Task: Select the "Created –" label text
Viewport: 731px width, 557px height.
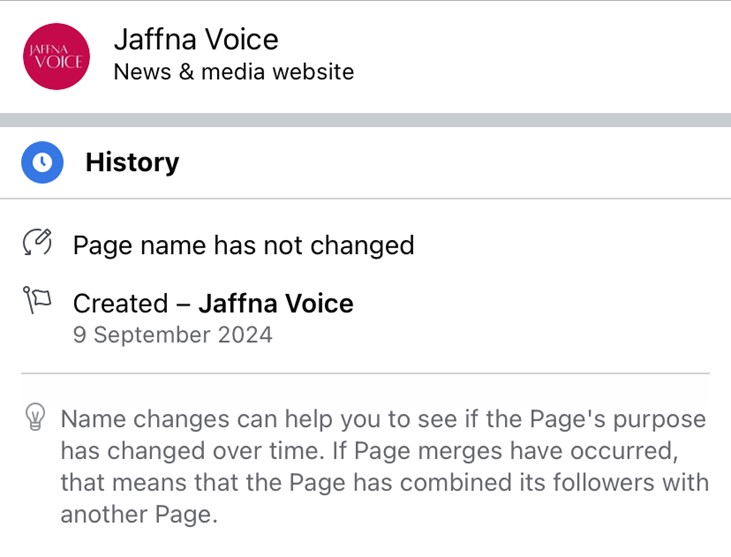Action: pos(132,303)
